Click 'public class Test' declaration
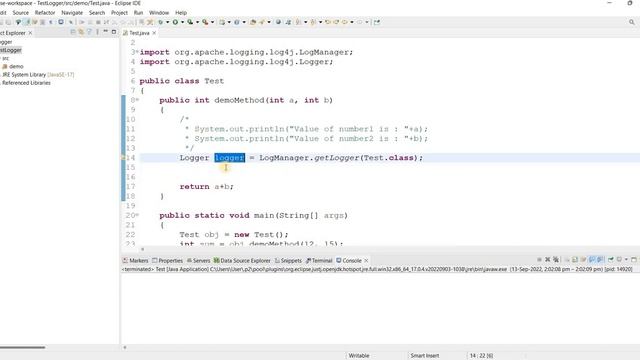640x360 pixels. 182,81
